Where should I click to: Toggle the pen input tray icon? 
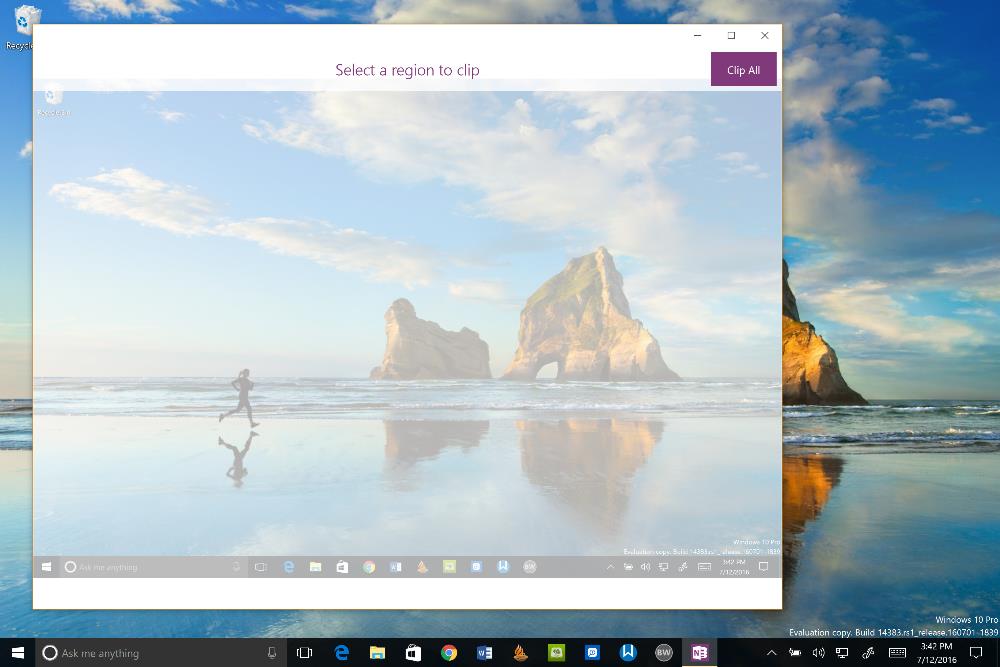(x=868, y=652)
